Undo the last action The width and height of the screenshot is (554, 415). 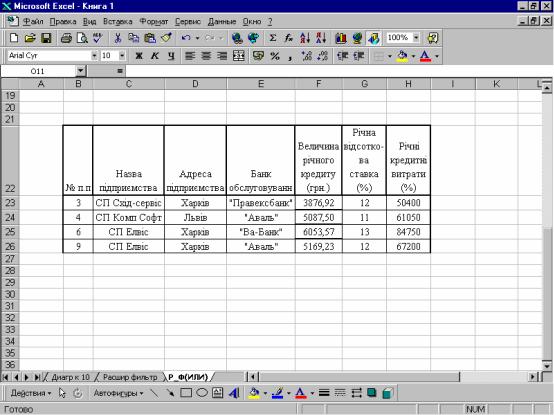[x=186, y=38]
